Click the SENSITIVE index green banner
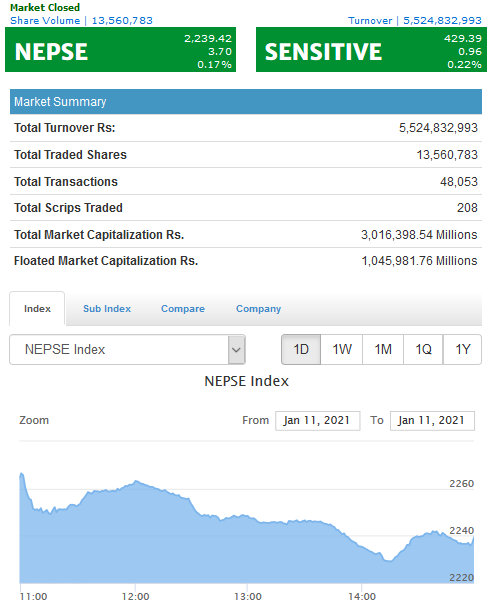Screen dimensions: 489x606 coord(371,49)
